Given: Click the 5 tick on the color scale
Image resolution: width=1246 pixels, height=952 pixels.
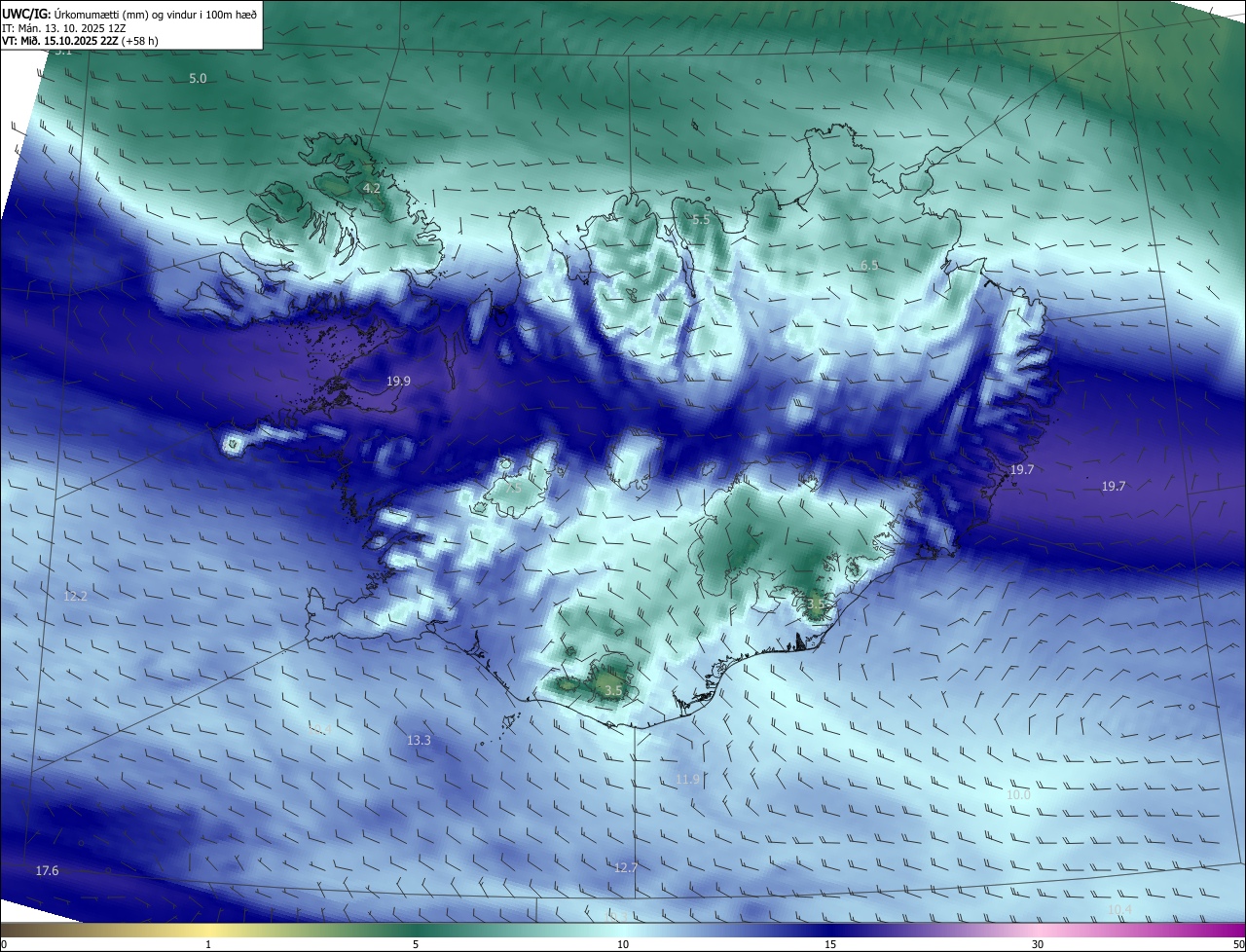Looking at the screenshot, I should coord(416,944).
